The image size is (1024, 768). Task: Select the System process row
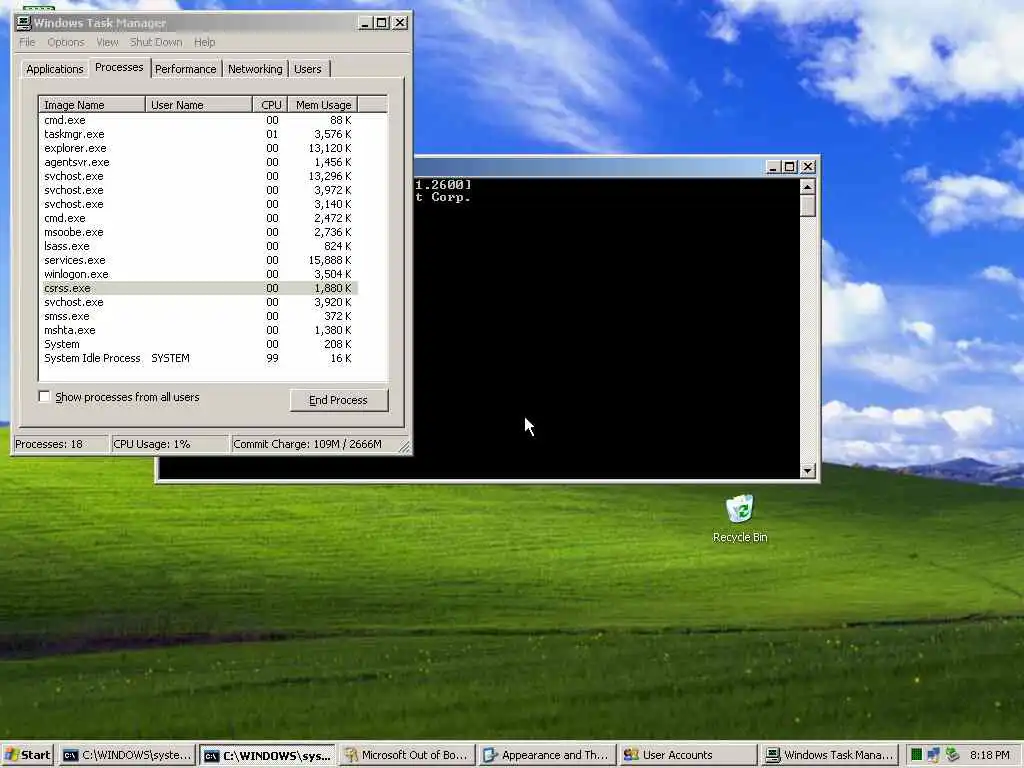tap(198, 344)
